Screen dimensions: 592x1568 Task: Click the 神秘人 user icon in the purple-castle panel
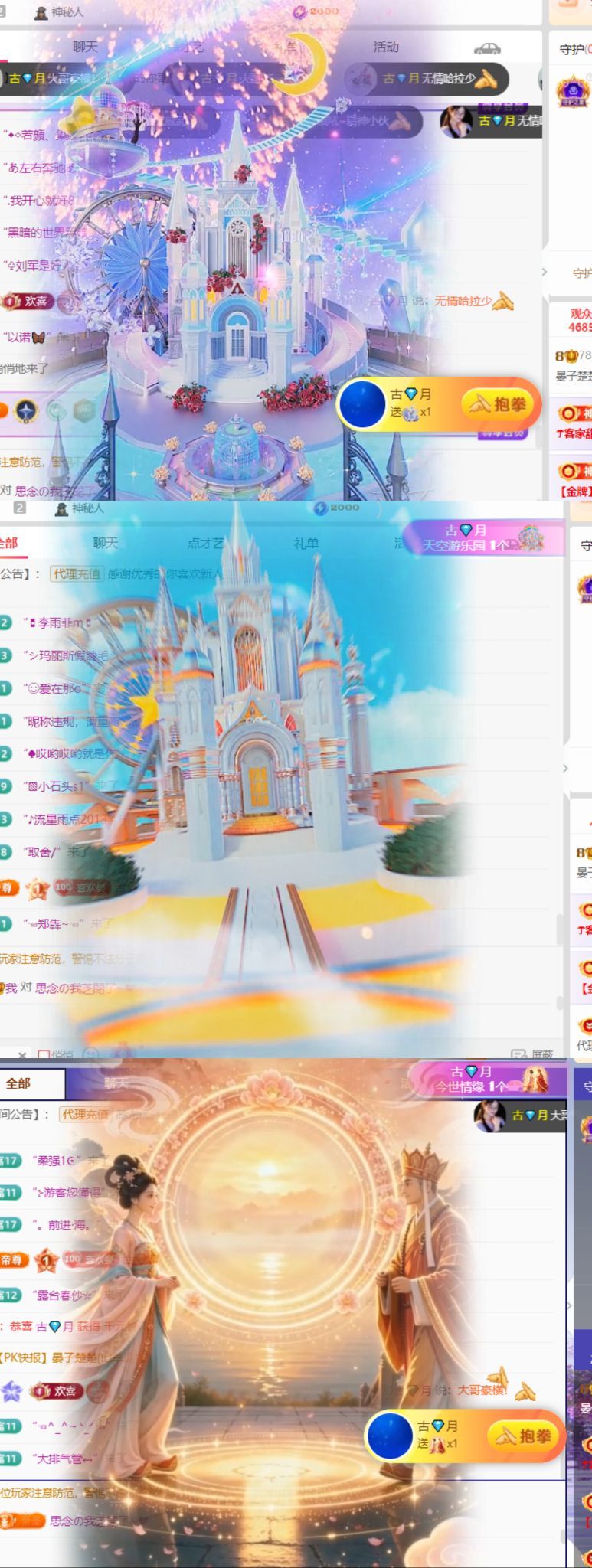pyautogui.click(x=41, y=13)
